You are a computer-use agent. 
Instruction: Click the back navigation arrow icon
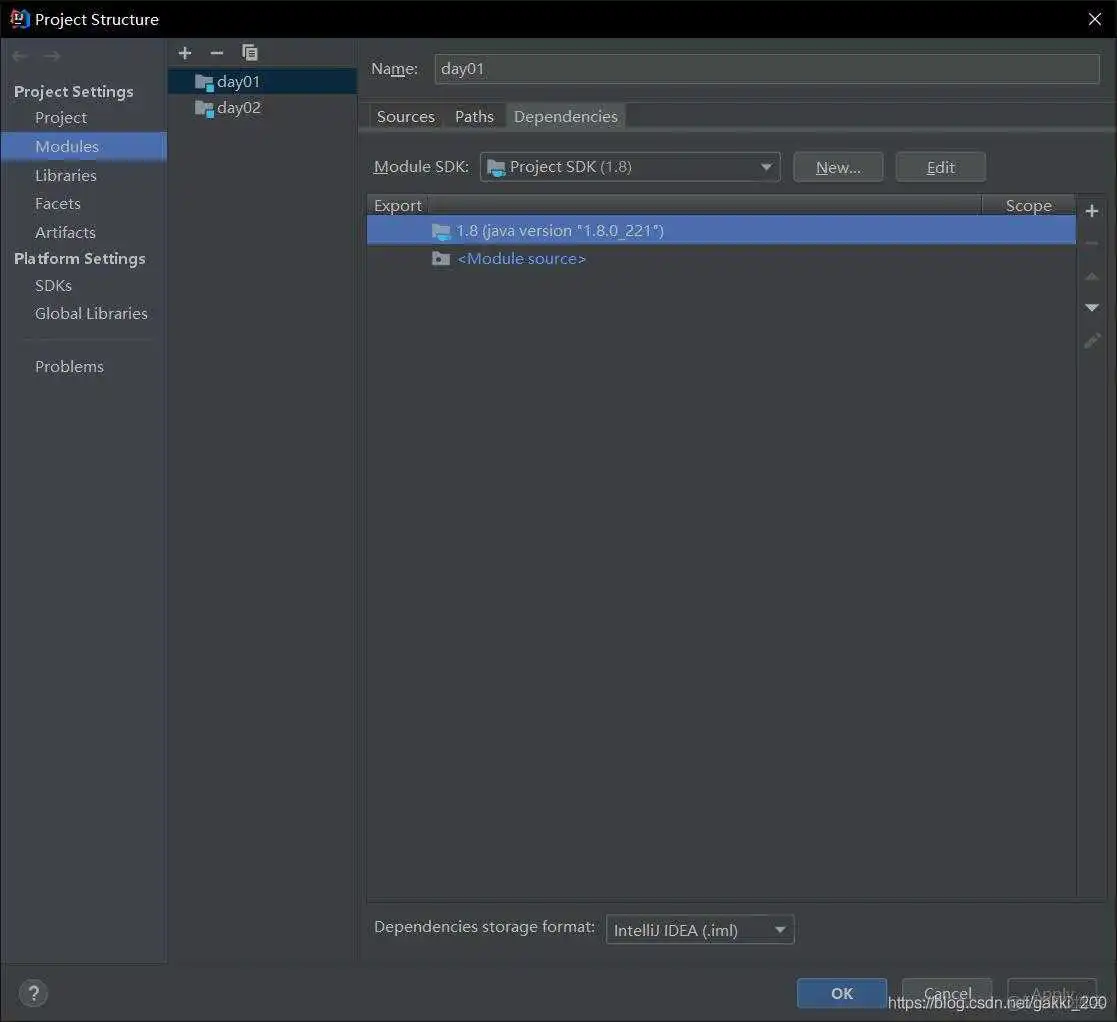tap(18, 55)
